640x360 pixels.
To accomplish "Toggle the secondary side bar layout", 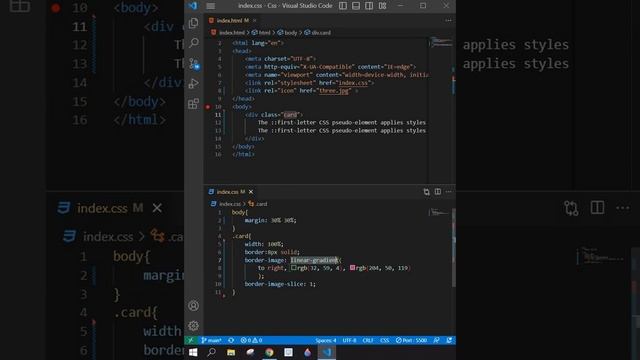I will tap(369, 6).
